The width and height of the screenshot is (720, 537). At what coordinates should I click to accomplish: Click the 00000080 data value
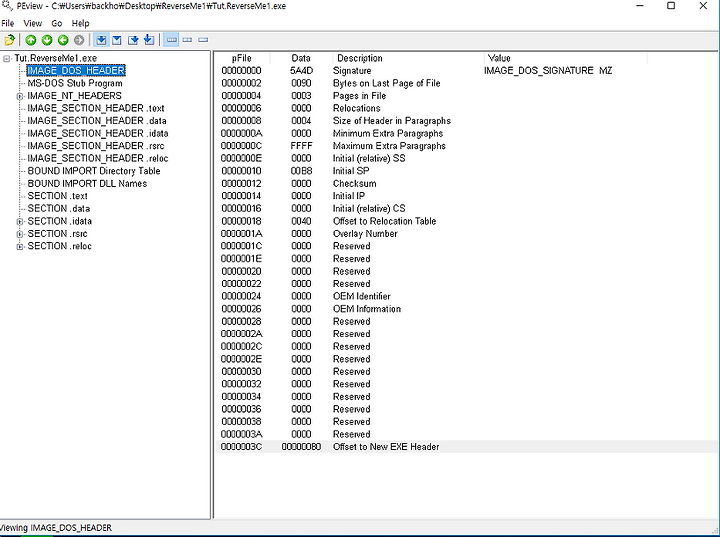pyautogui.click(x=301, y=447)
